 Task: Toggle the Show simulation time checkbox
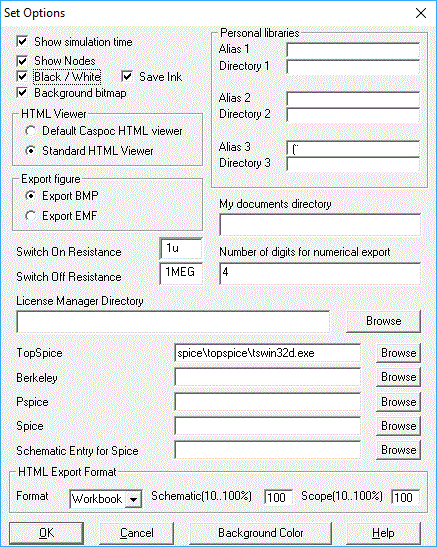[x=22, y=42]
